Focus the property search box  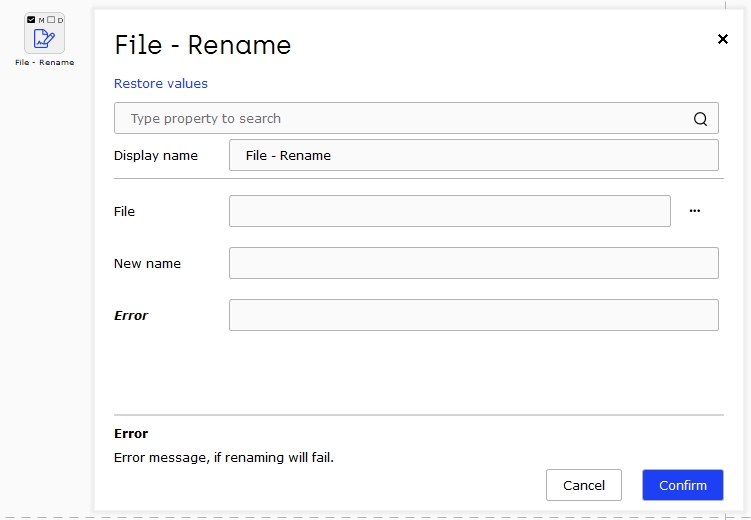pyautogui.click(x=416, y=118)
